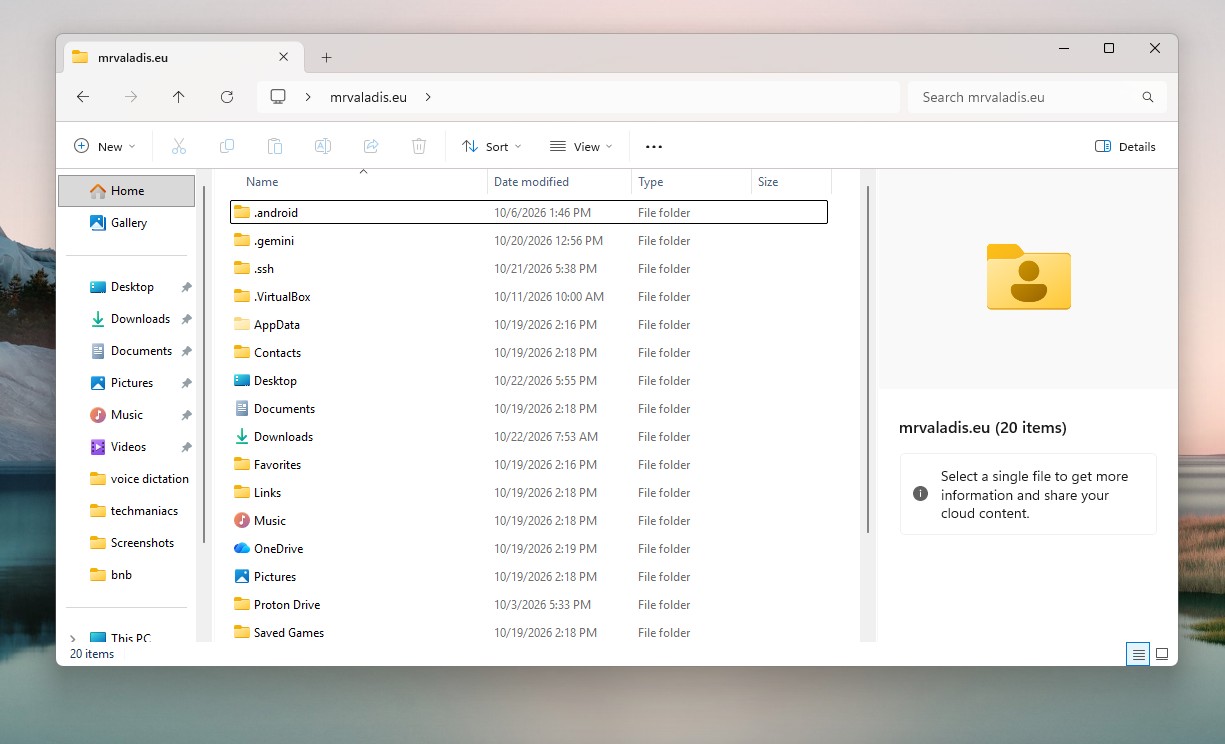Click the Search mrvaladis.eu field
1225x744 pixels.
[1037, 97]
